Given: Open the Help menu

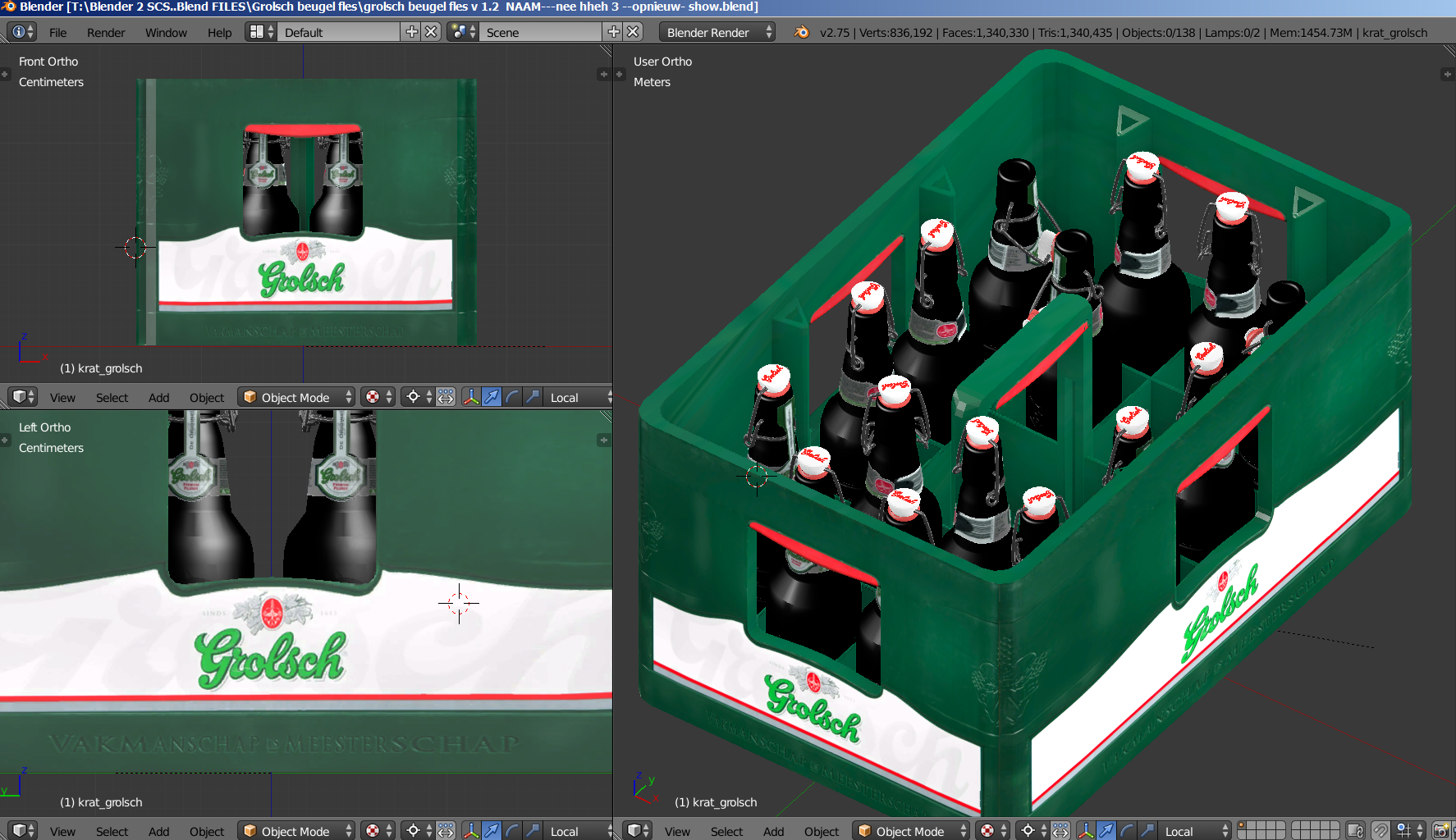Looking at the screenshot, I should coord(219,33).
